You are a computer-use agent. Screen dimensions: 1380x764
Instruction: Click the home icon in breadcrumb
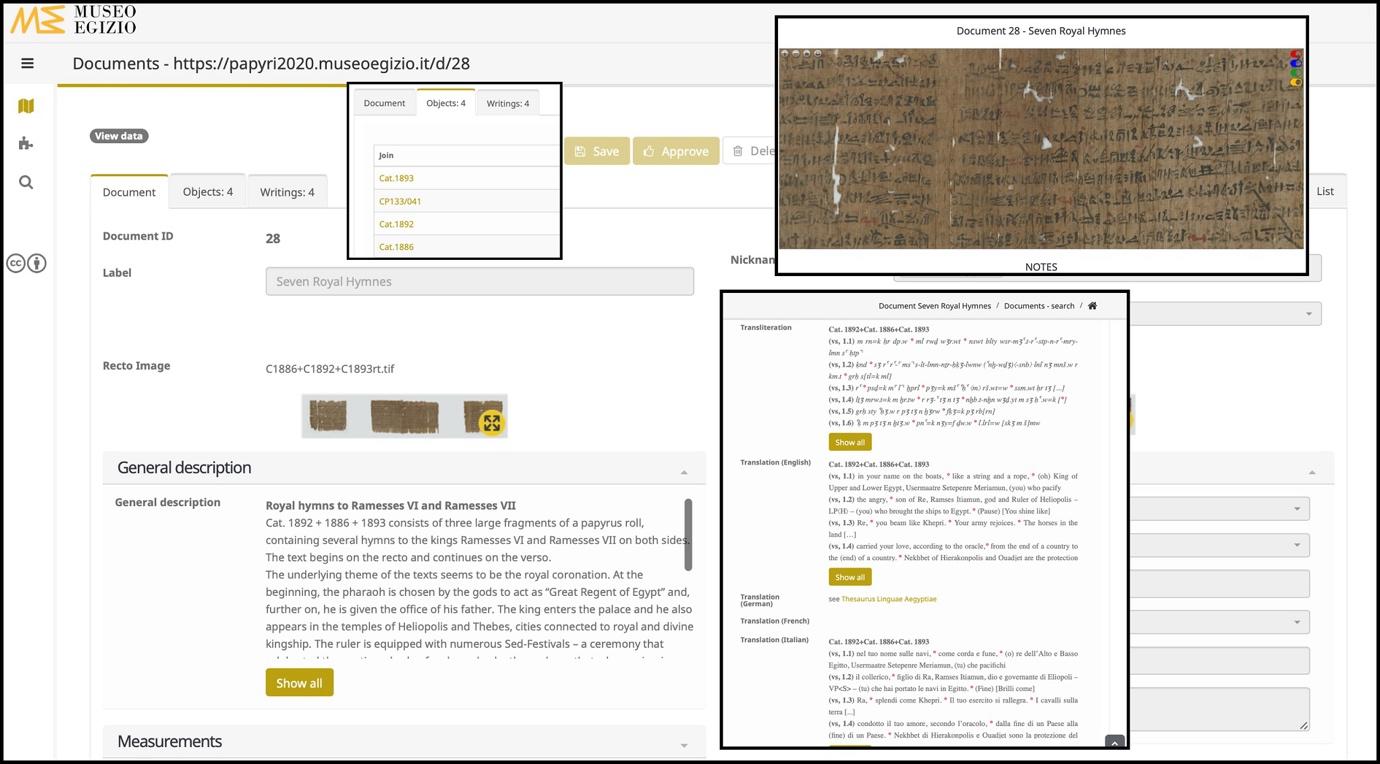tap(1092, 306)
